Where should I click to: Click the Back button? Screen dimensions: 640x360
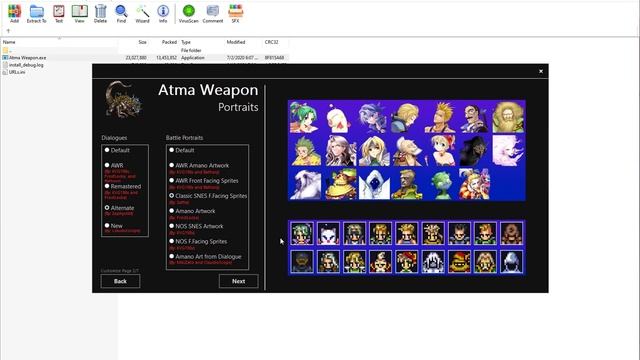(x=120, y=281)
